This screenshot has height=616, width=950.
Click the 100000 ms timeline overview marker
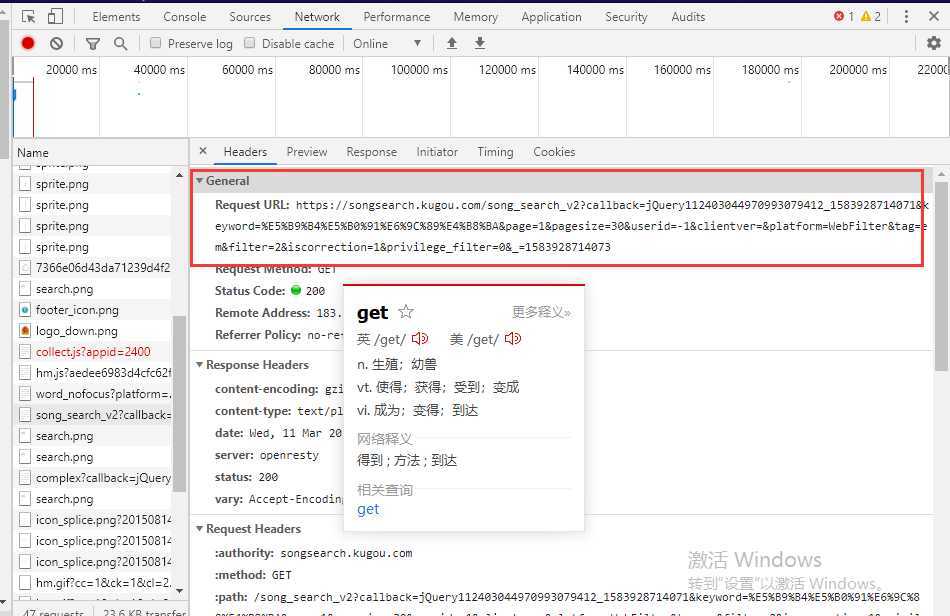[419, 70]
